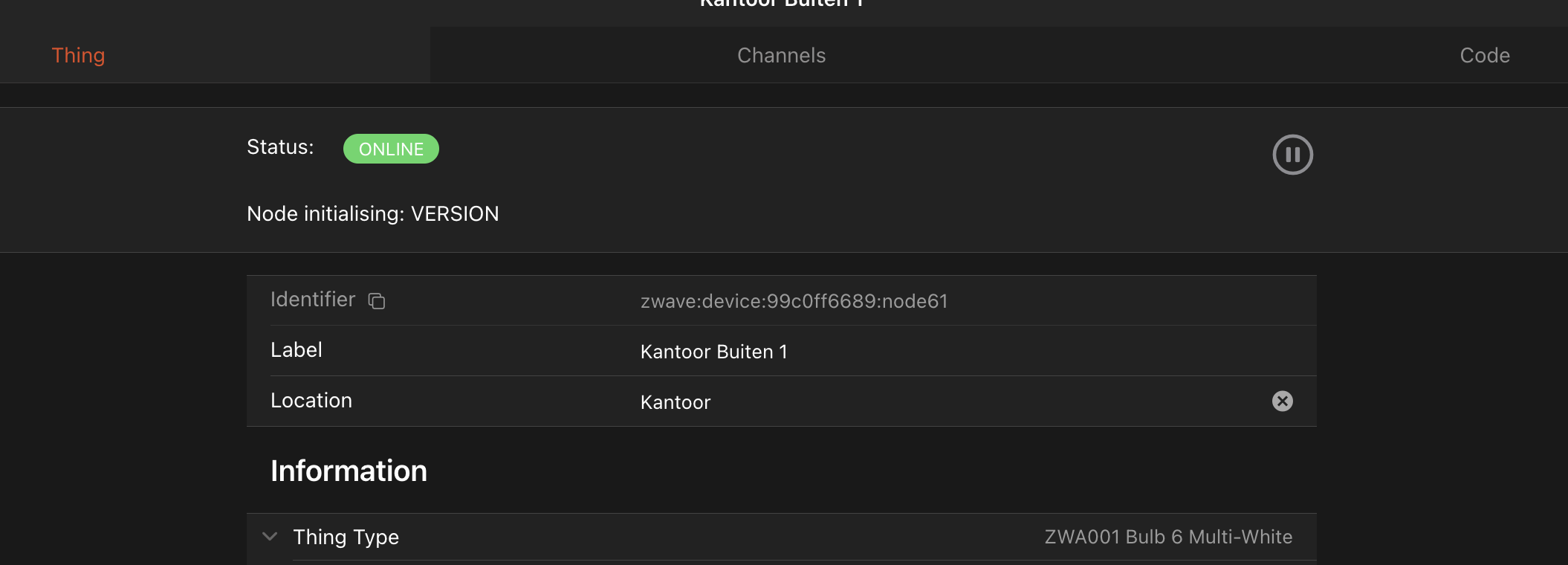This screenshot has height=565, width=1568.
Task: Click the Location field showing Kantoor
Action: (676, 402)
